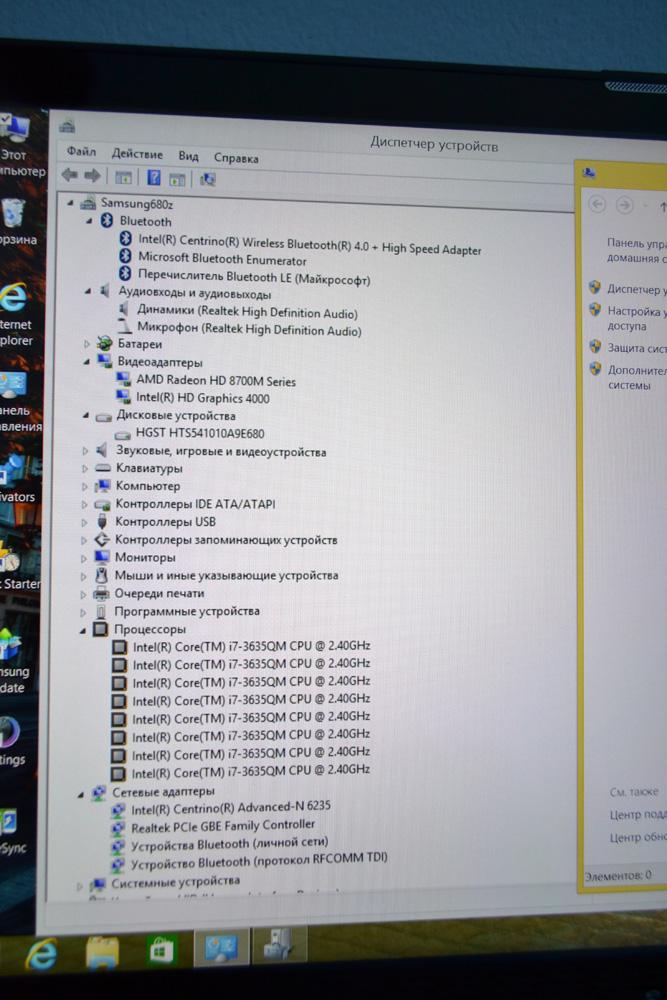The width and height of the screenshot is (667, 1000).
Task: Click the Защита системы link in side panel
Action: point(636,348)
